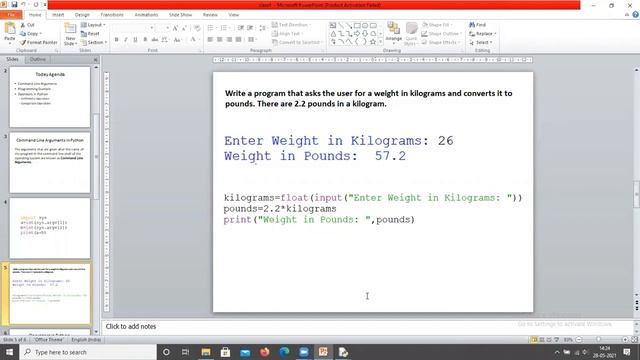Select the Oval shape in gallery
Screen dimensions: 640x360
[x=365, y=25]
